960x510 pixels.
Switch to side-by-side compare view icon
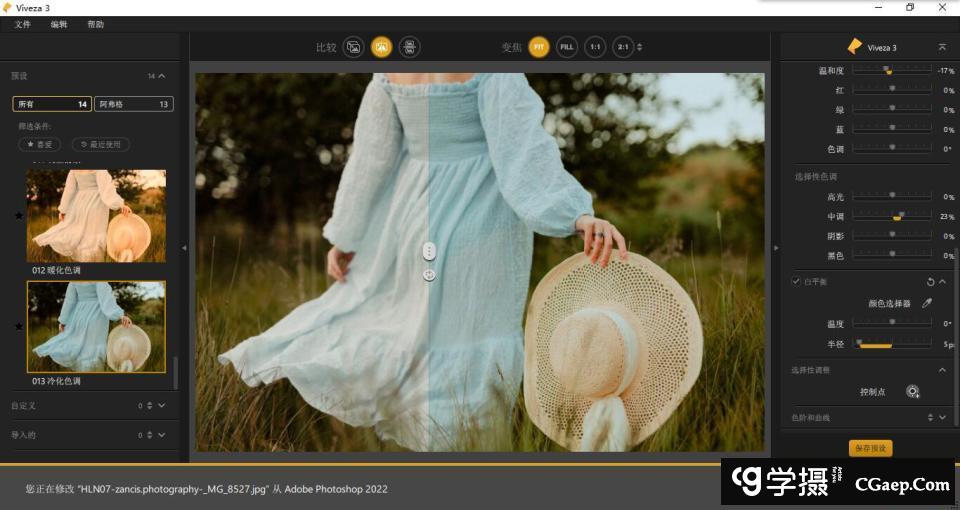[409, 47]
